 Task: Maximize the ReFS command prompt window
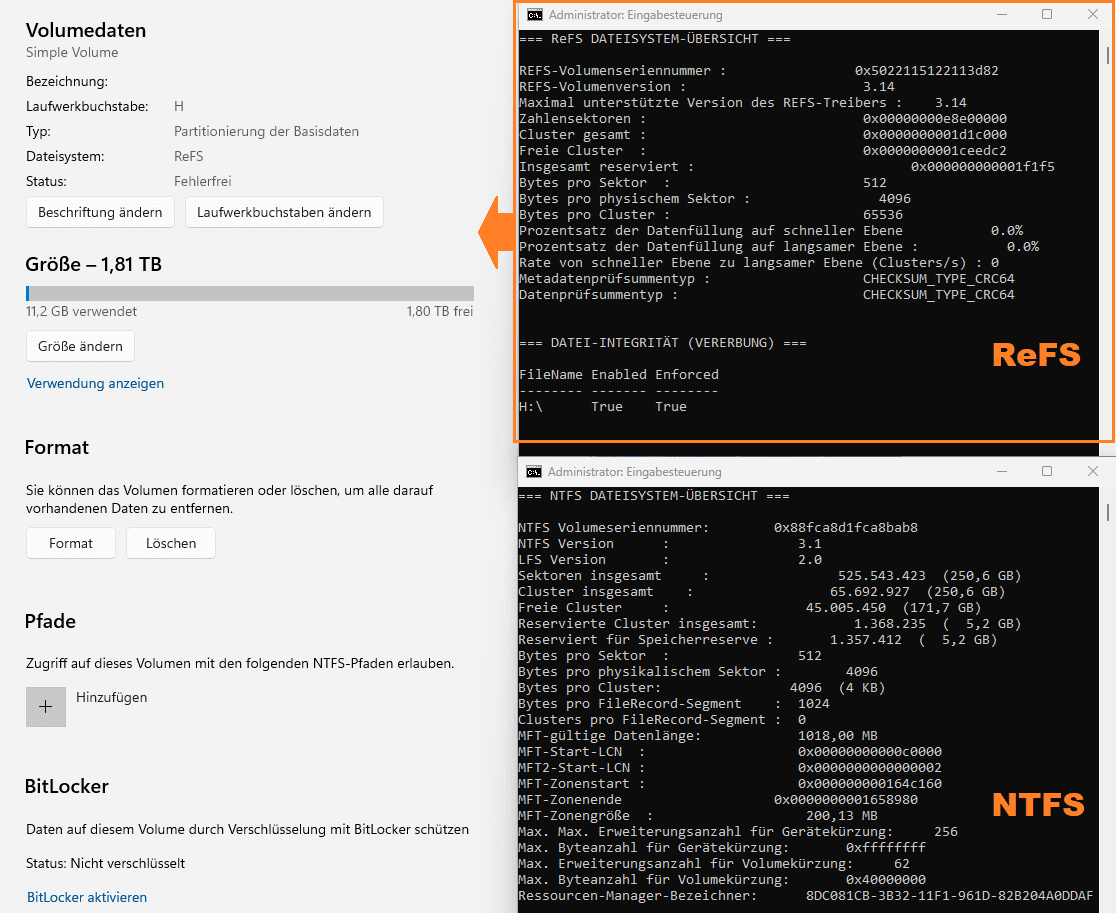pyautogui.click(x=1047, y=14)
